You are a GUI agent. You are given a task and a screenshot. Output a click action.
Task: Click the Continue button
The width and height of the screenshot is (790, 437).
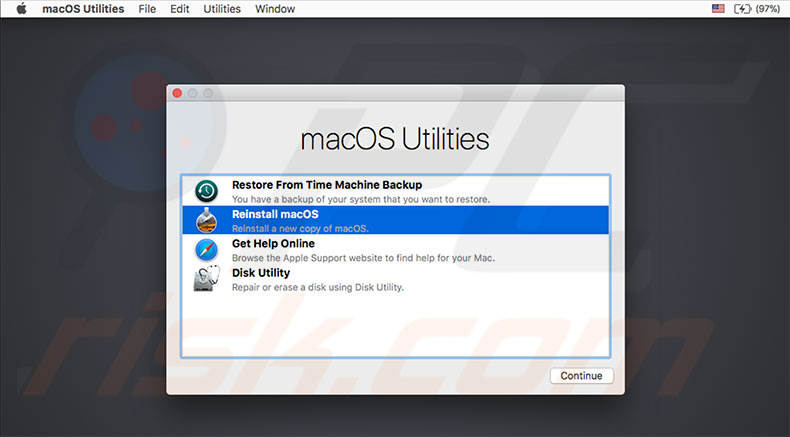[x=581, y=376]
